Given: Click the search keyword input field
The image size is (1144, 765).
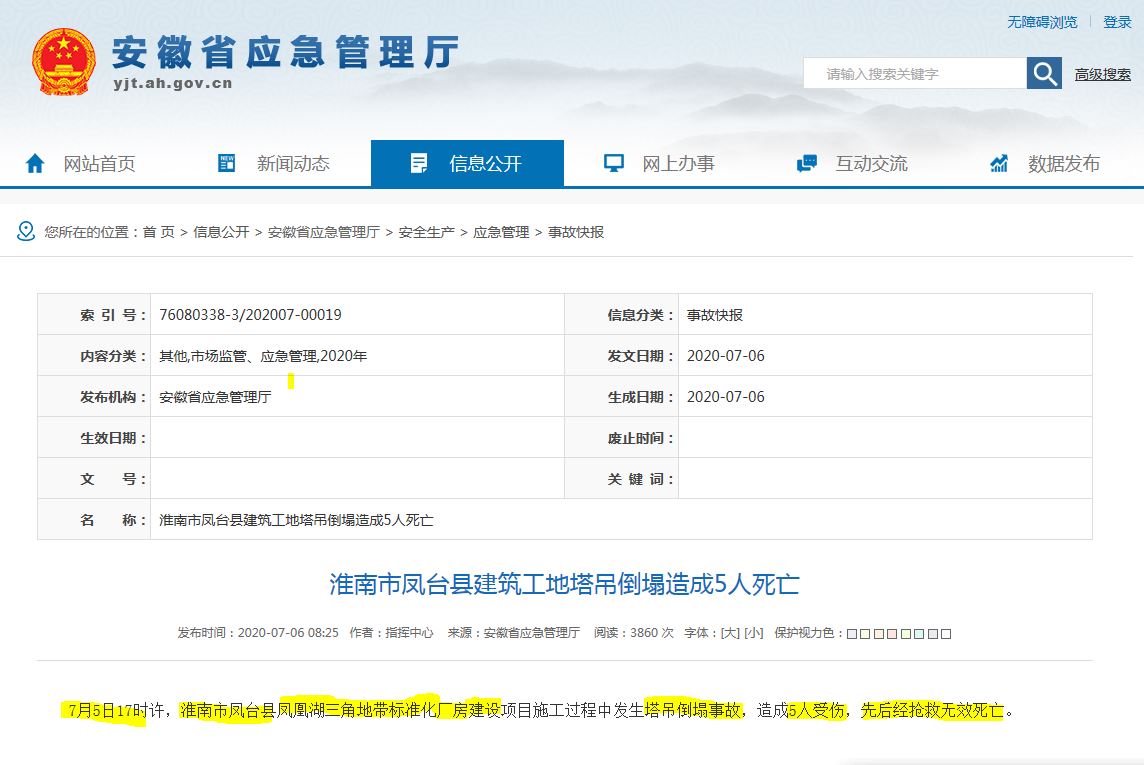Looking at the screenshot, I should [915, 74].
